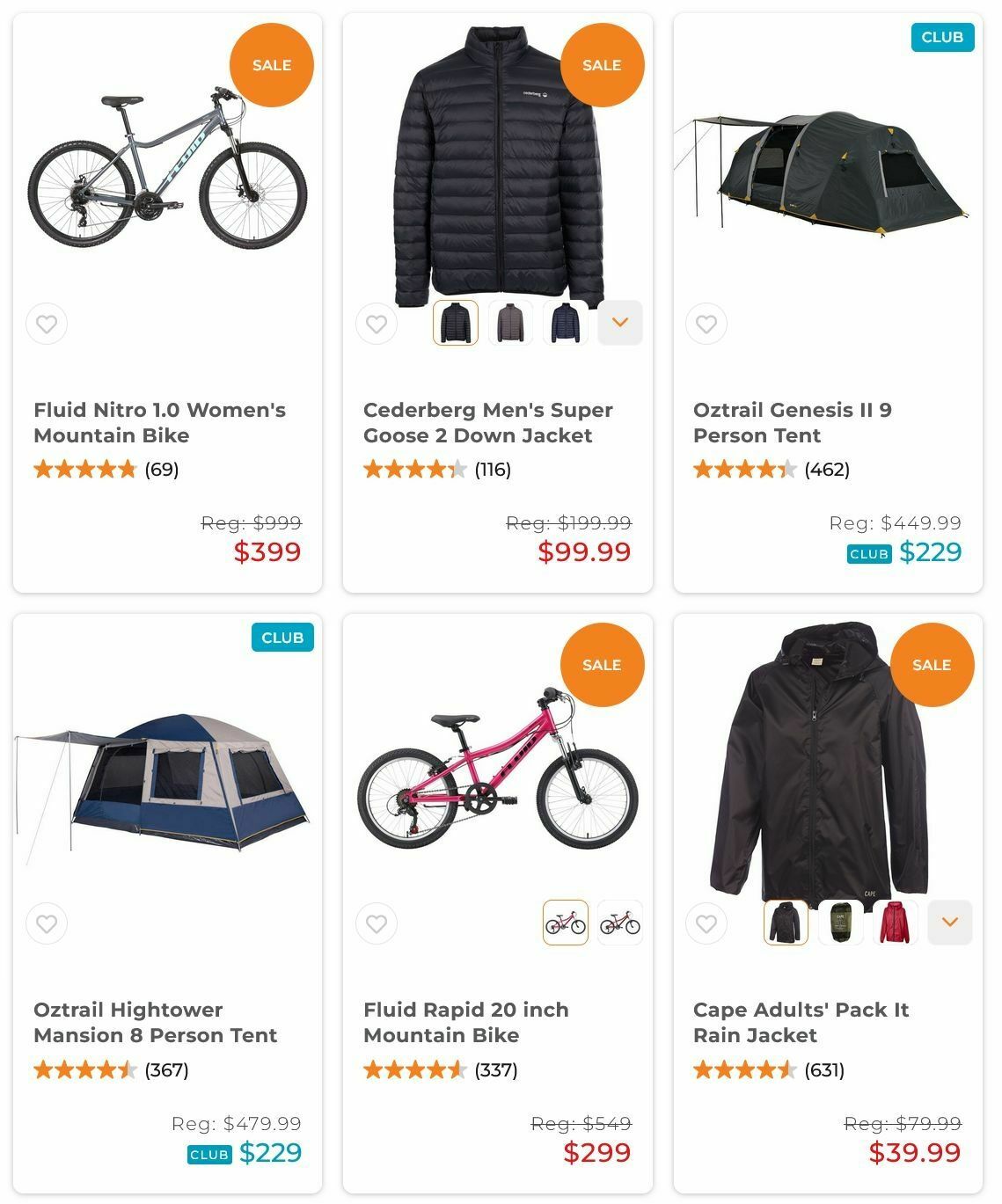The image size is (1002, 1204).
Task: Show more color options for Cape Rain Jacket
Action: (x=950, y=923)
